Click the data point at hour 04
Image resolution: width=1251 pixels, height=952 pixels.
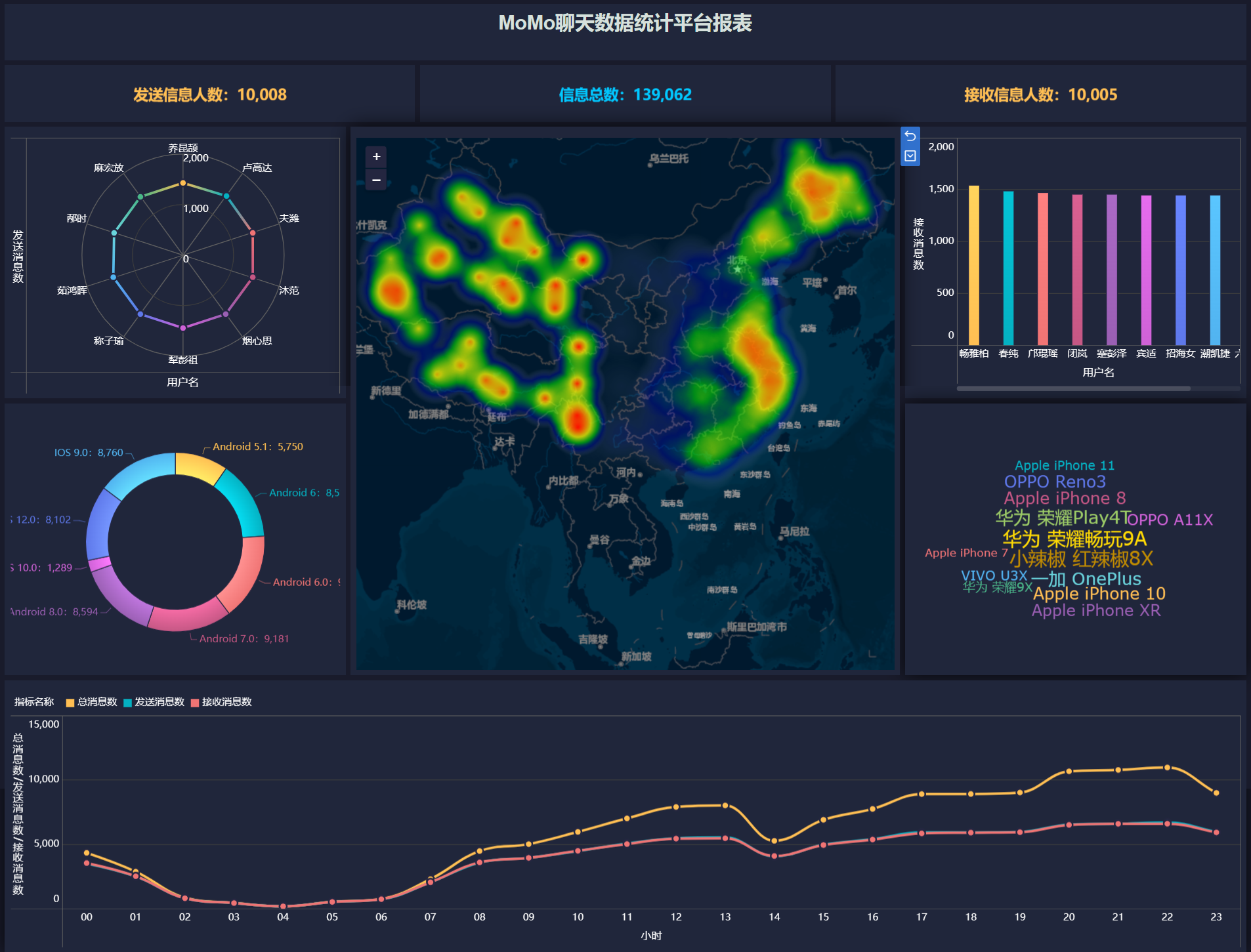[x=283, y=906]
